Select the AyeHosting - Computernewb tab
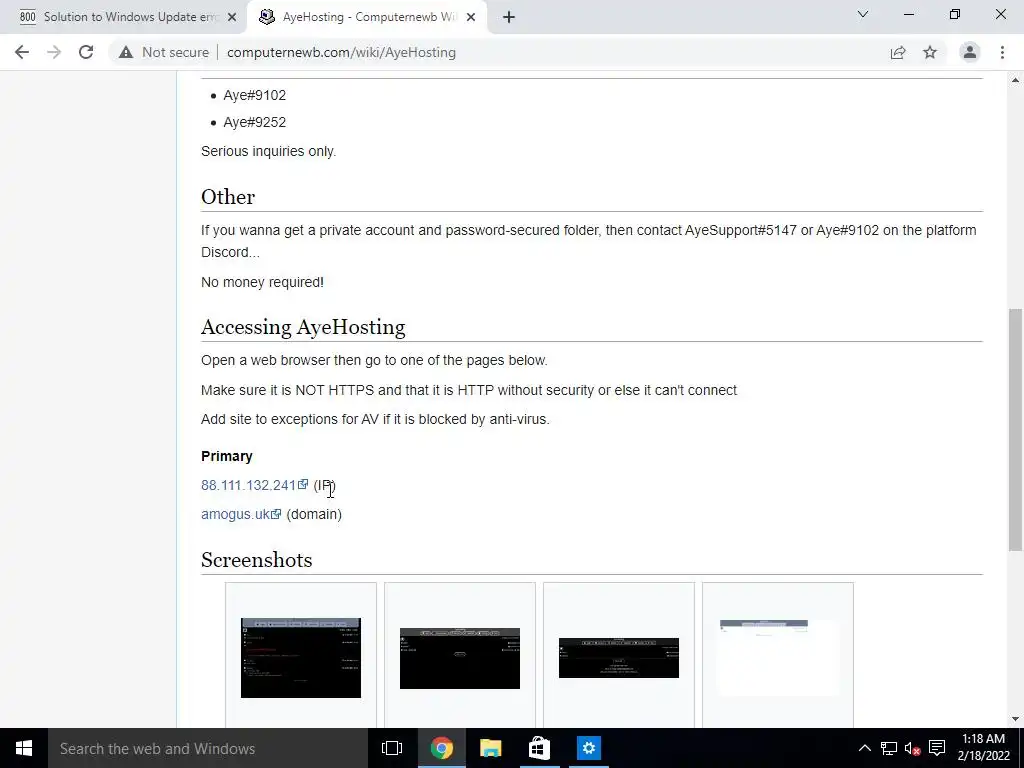This screenshot has height=768, width=1024. 367,18
